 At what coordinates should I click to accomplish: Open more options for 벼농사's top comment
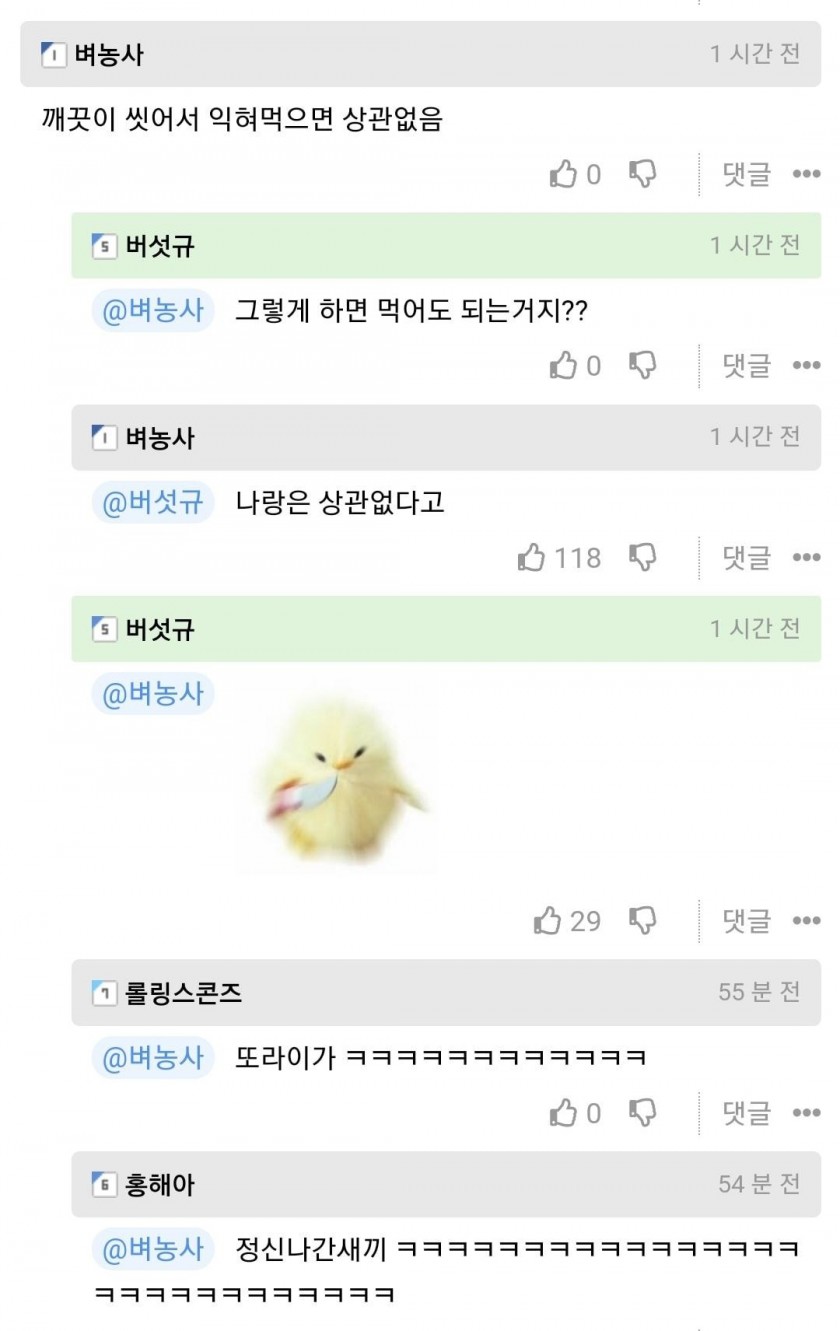806,175
